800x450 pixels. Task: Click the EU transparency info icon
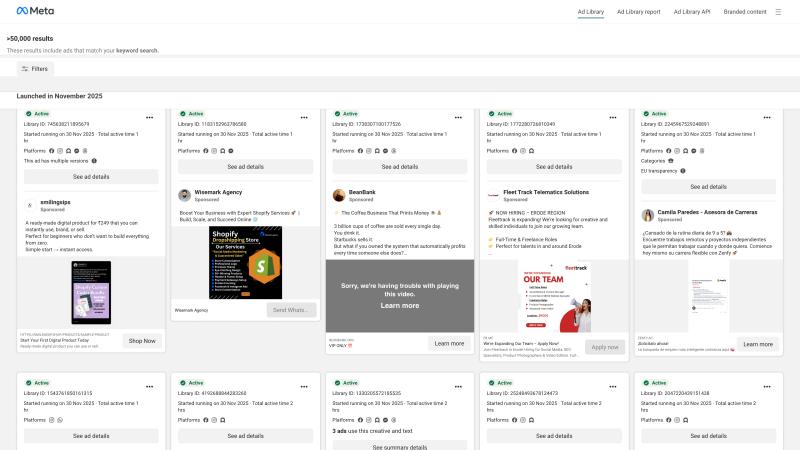[x=683, y=171]
